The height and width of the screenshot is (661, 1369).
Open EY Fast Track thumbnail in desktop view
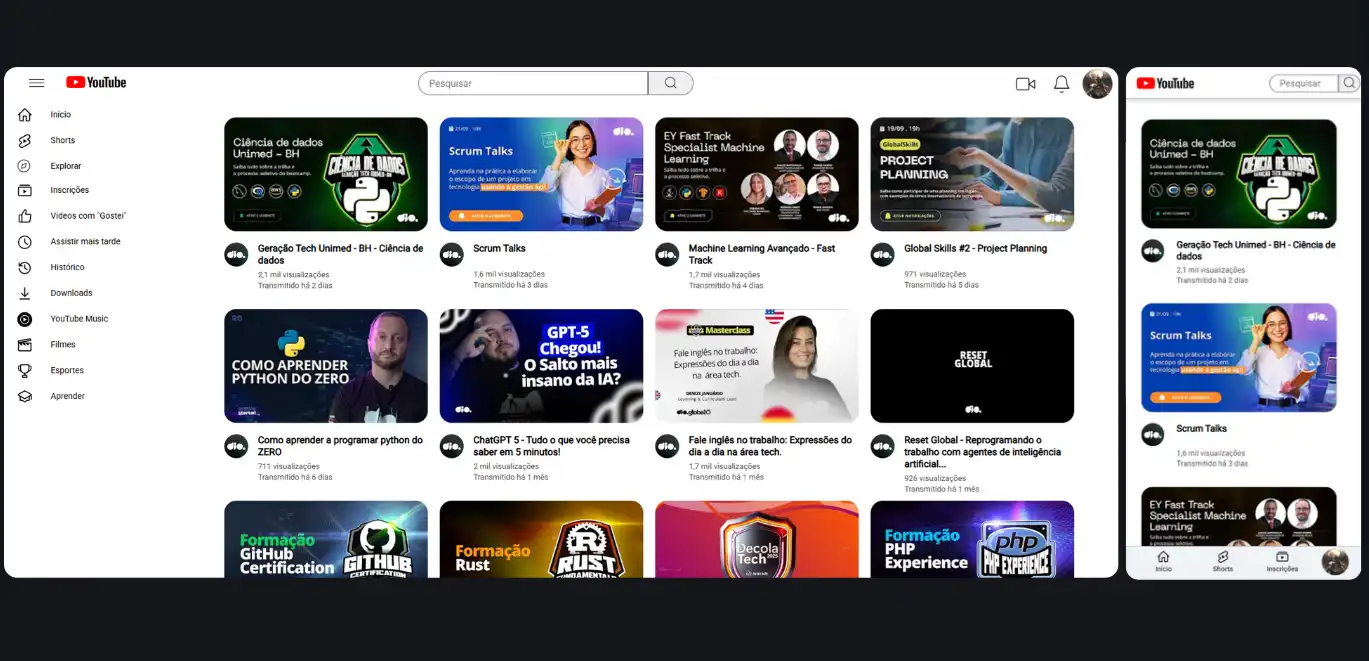click(x=757, y=175)
